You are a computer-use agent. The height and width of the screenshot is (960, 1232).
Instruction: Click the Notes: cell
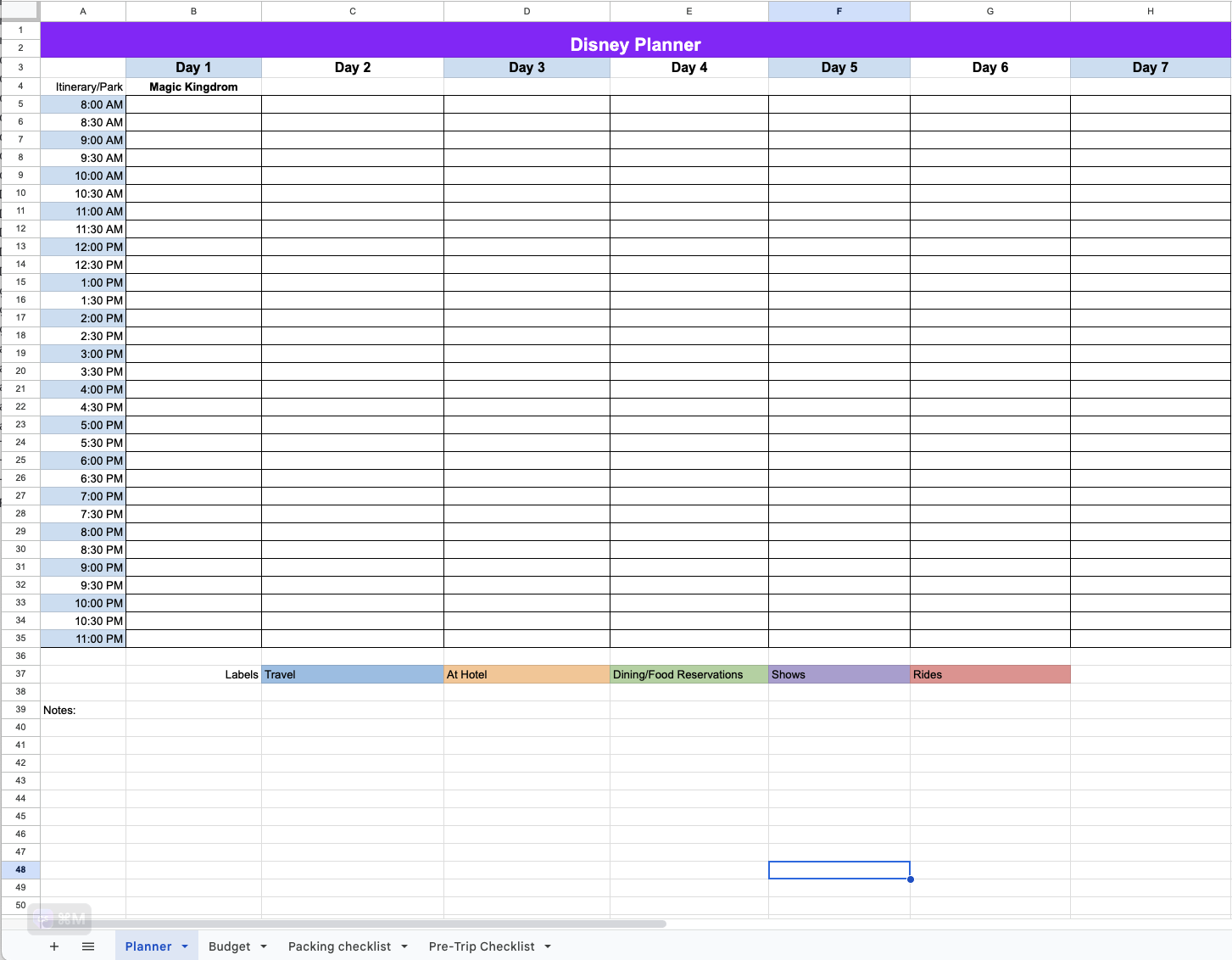tap(83, 710)
